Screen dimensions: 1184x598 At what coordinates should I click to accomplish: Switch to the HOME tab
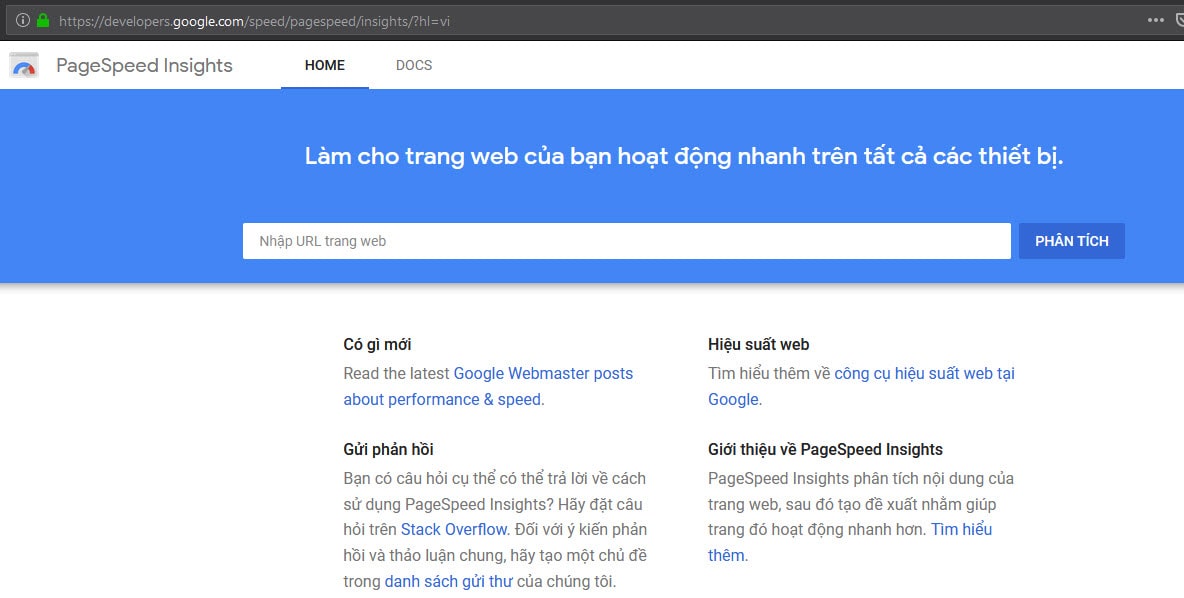tap(325, 66)
